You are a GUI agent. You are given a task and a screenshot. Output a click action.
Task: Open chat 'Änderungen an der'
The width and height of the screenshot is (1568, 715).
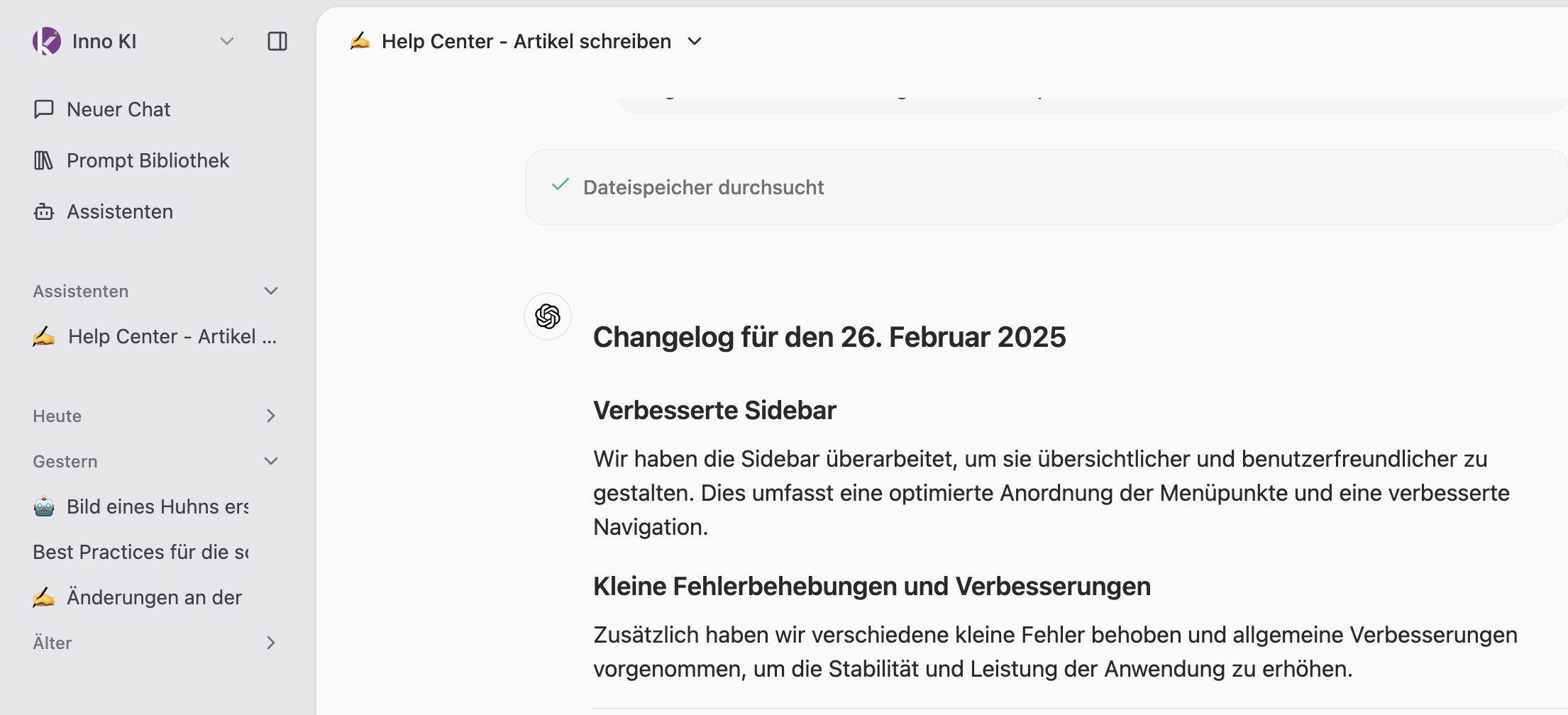154,597
